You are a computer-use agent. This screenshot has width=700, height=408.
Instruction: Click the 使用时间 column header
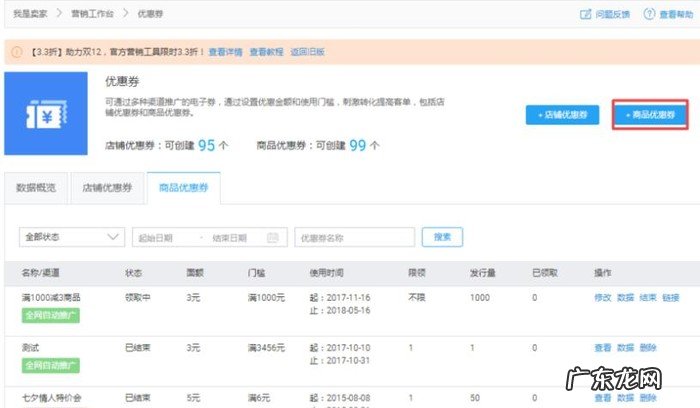coord(326,273)
